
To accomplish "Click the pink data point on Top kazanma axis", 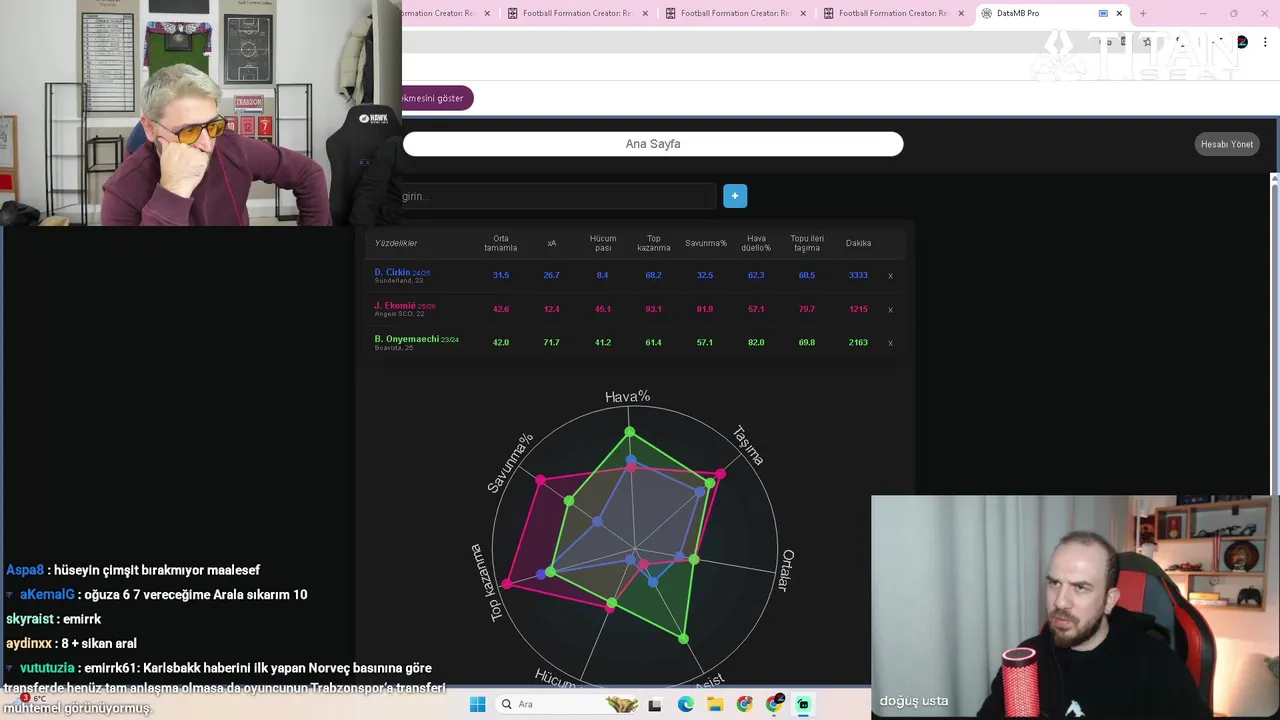I will coord(508,583).
